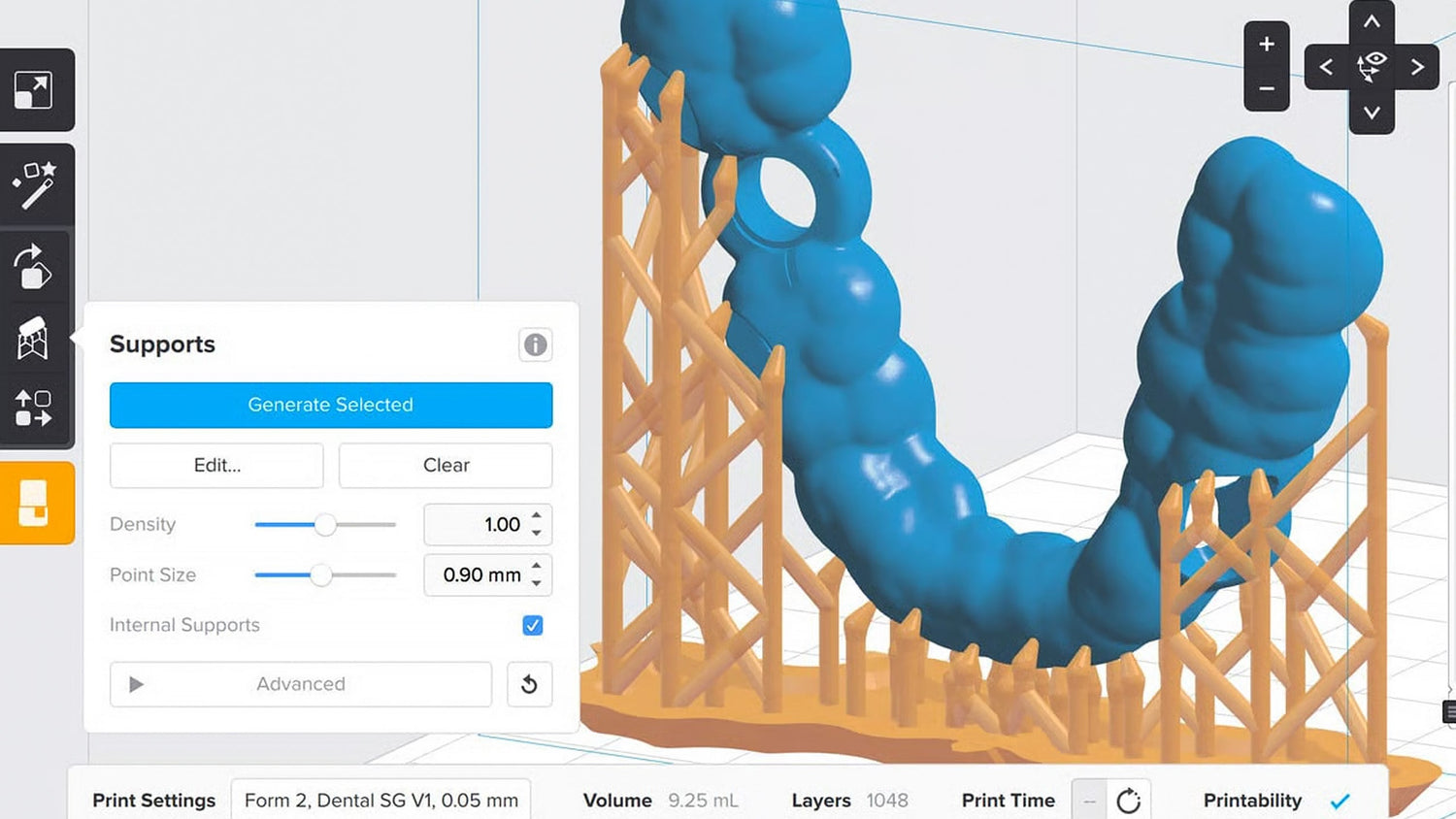
Task: Toggle the Internal Supports checkbox
Action: click(532, 625)
